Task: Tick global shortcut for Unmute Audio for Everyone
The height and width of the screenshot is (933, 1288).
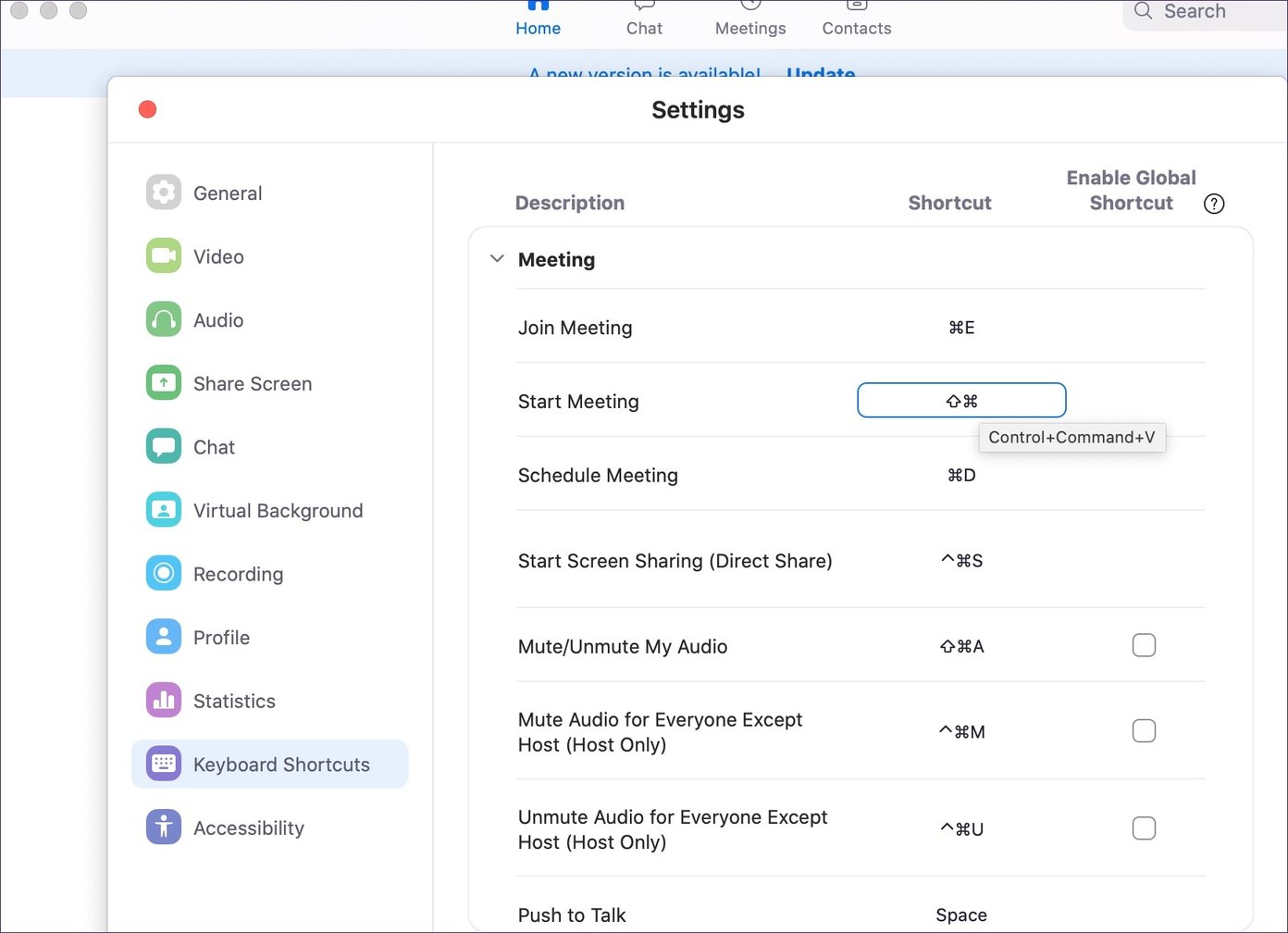Action: (x=1144, y=828)
